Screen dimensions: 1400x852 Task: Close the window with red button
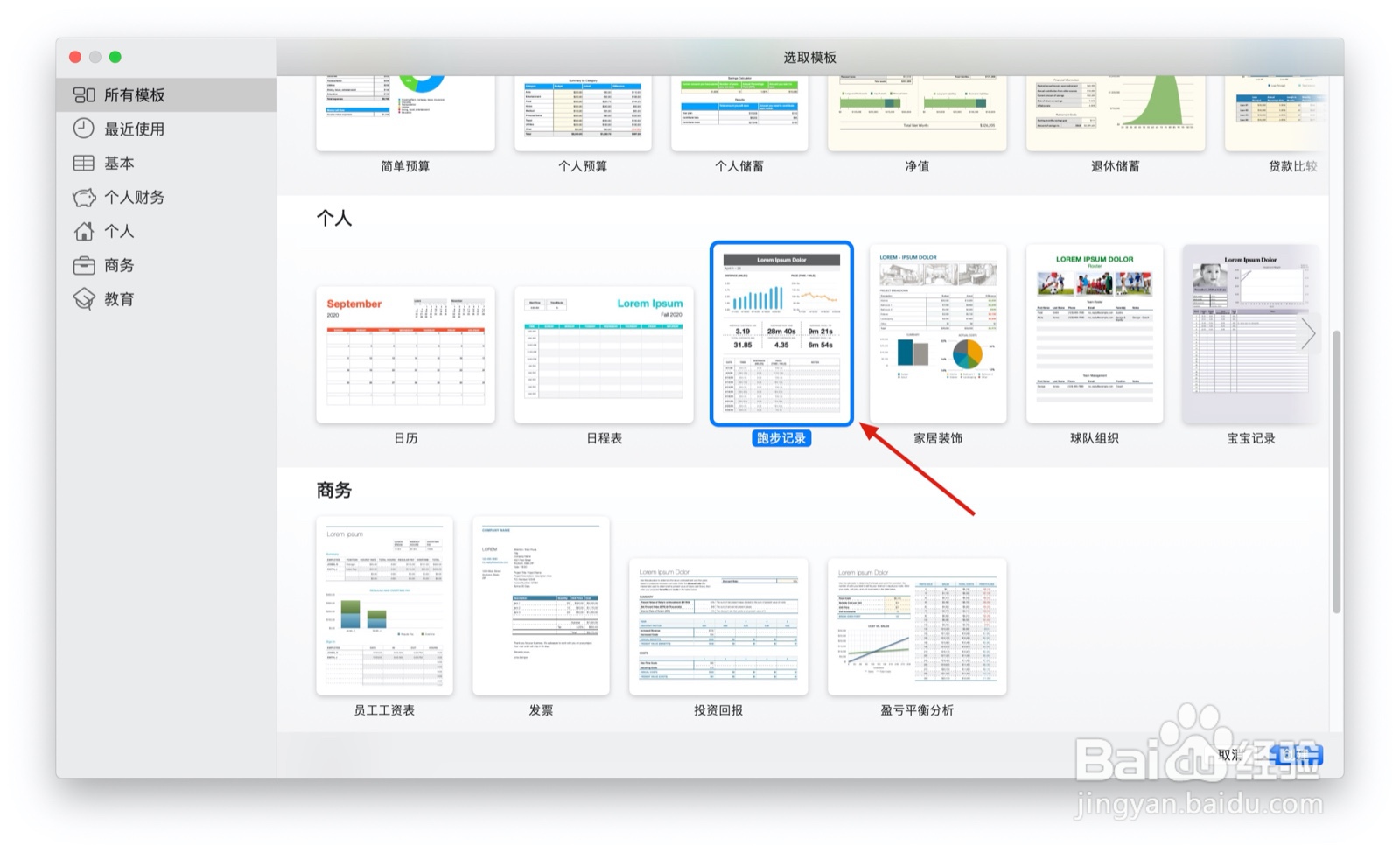tap(75, 57)
